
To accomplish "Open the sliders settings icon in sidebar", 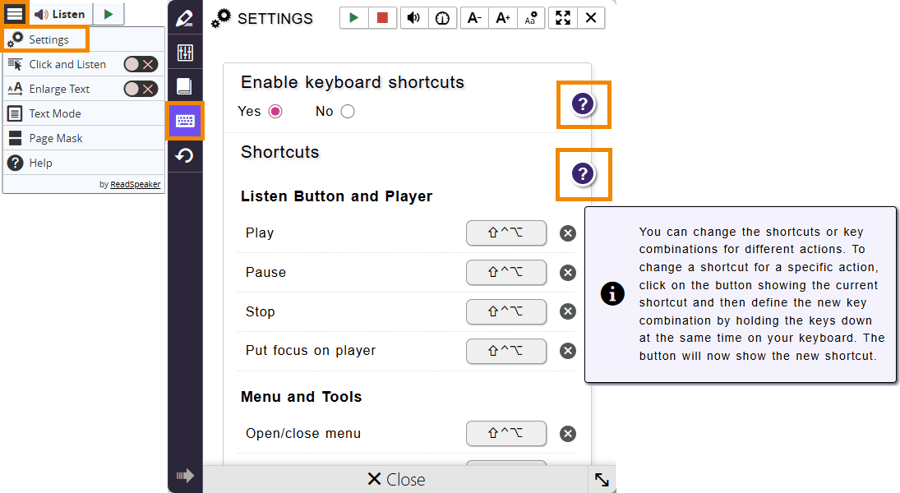I will click(185, 53).
